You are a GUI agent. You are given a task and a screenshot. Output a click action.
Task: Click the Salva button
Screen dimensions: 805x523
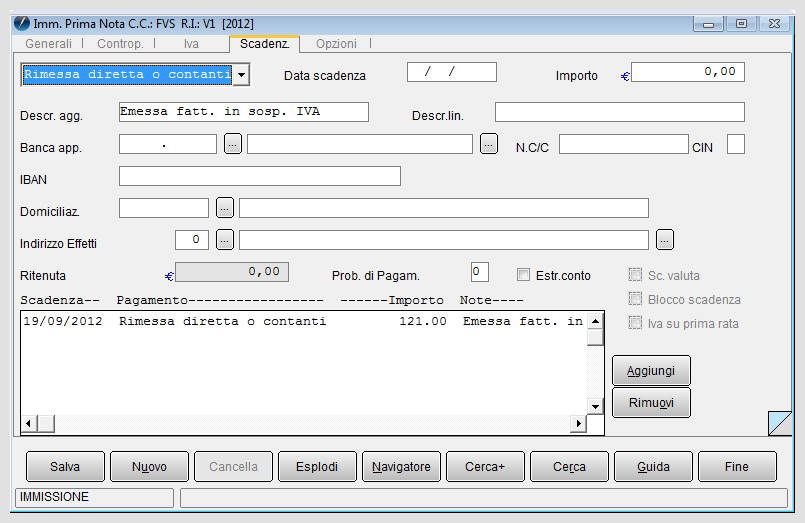(65, 467)
